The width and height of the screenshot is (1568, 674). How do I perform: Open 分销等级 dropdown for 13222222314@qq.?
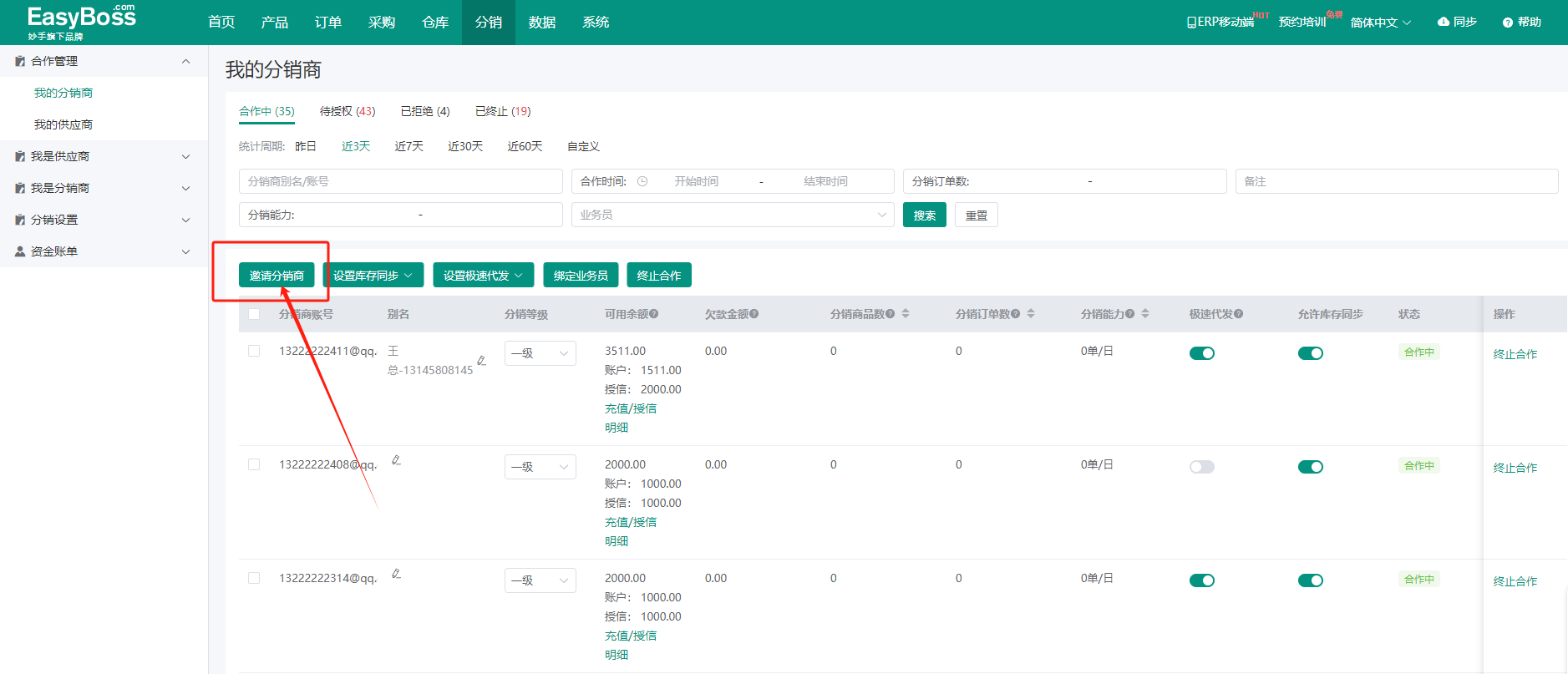[x=540, y=580]
